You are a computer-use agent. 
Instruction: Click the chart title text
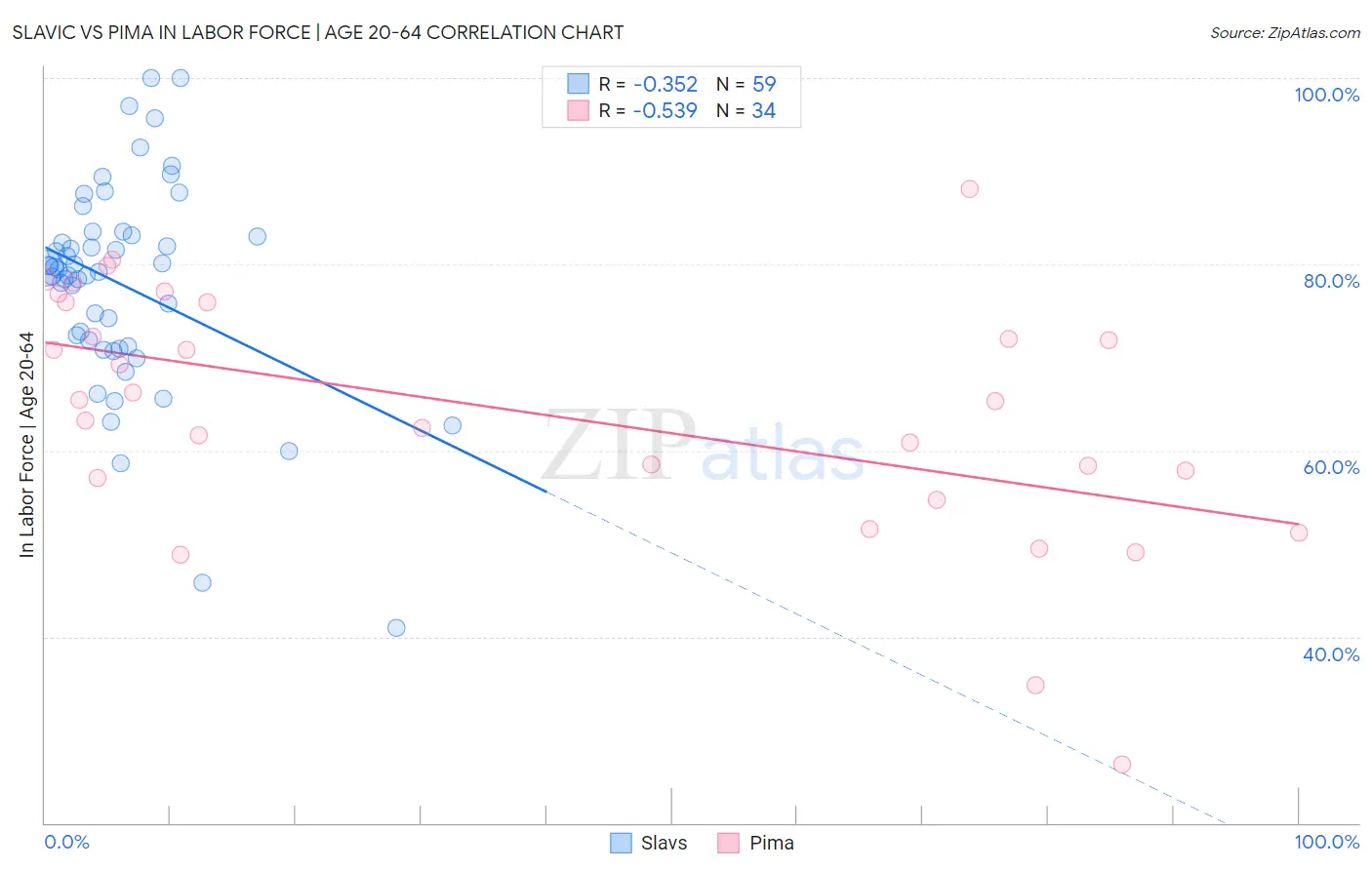point(318,32)
